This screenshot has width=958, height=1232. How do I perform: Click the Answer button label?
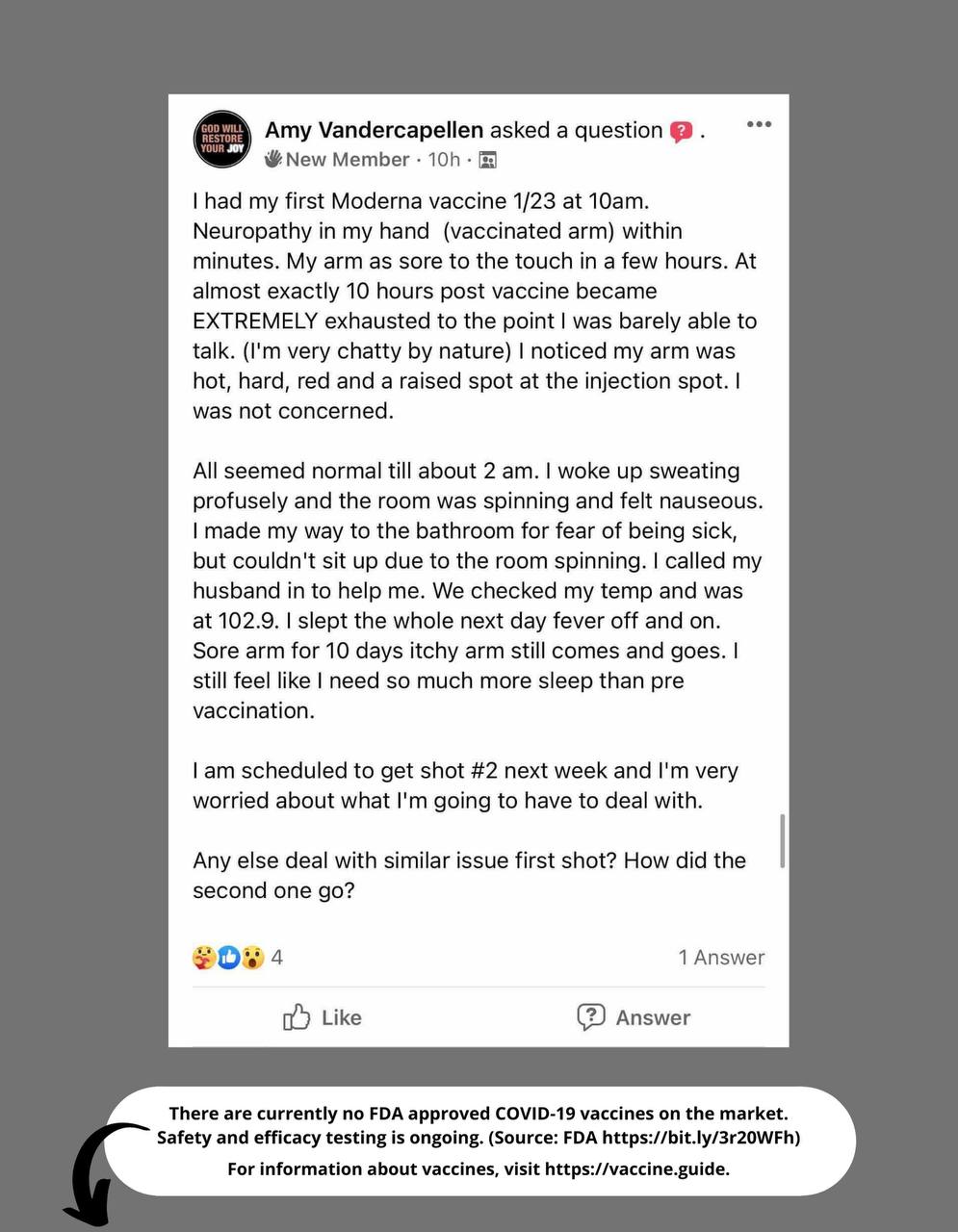pos(653,1018)
